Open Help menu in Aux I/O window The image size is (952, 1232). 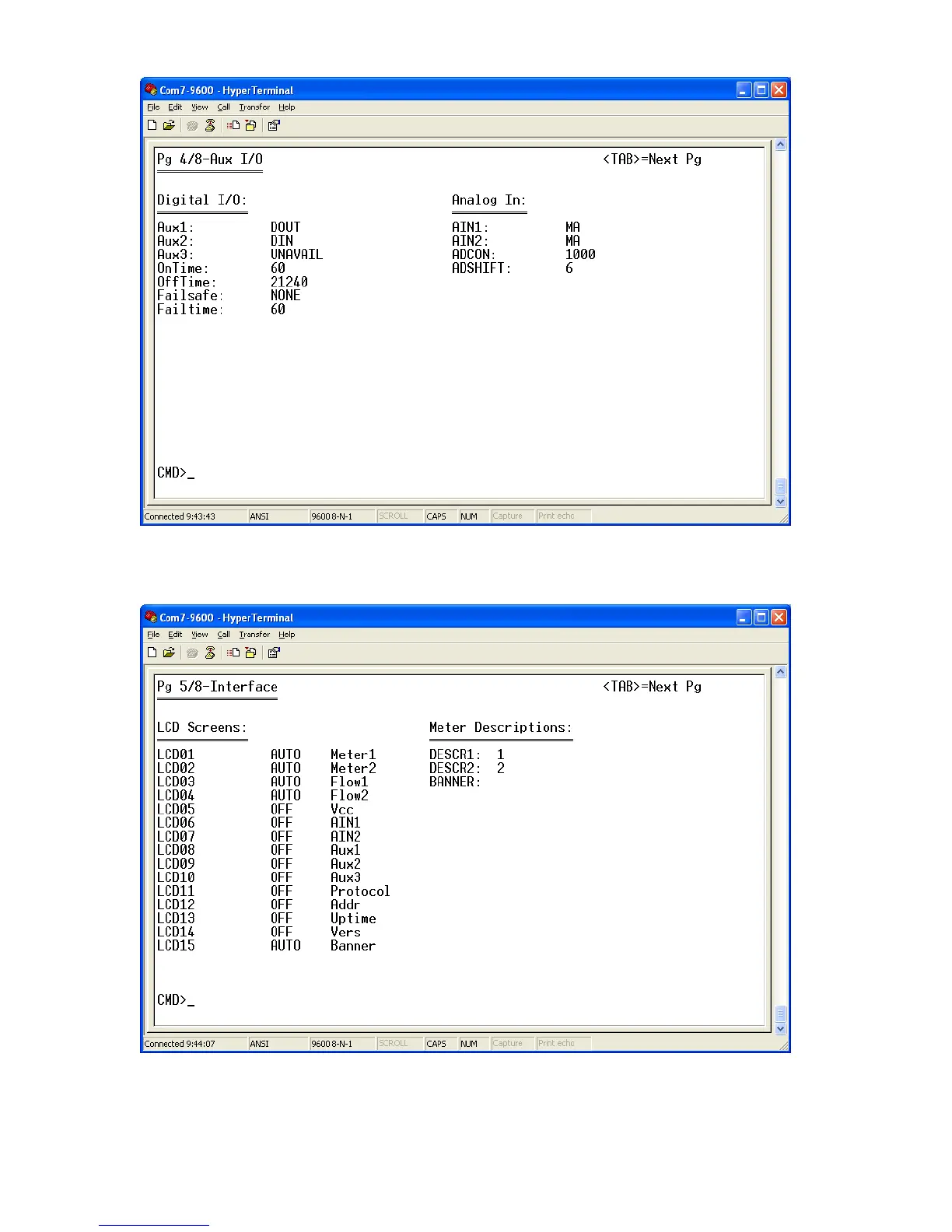pos(287,107)
